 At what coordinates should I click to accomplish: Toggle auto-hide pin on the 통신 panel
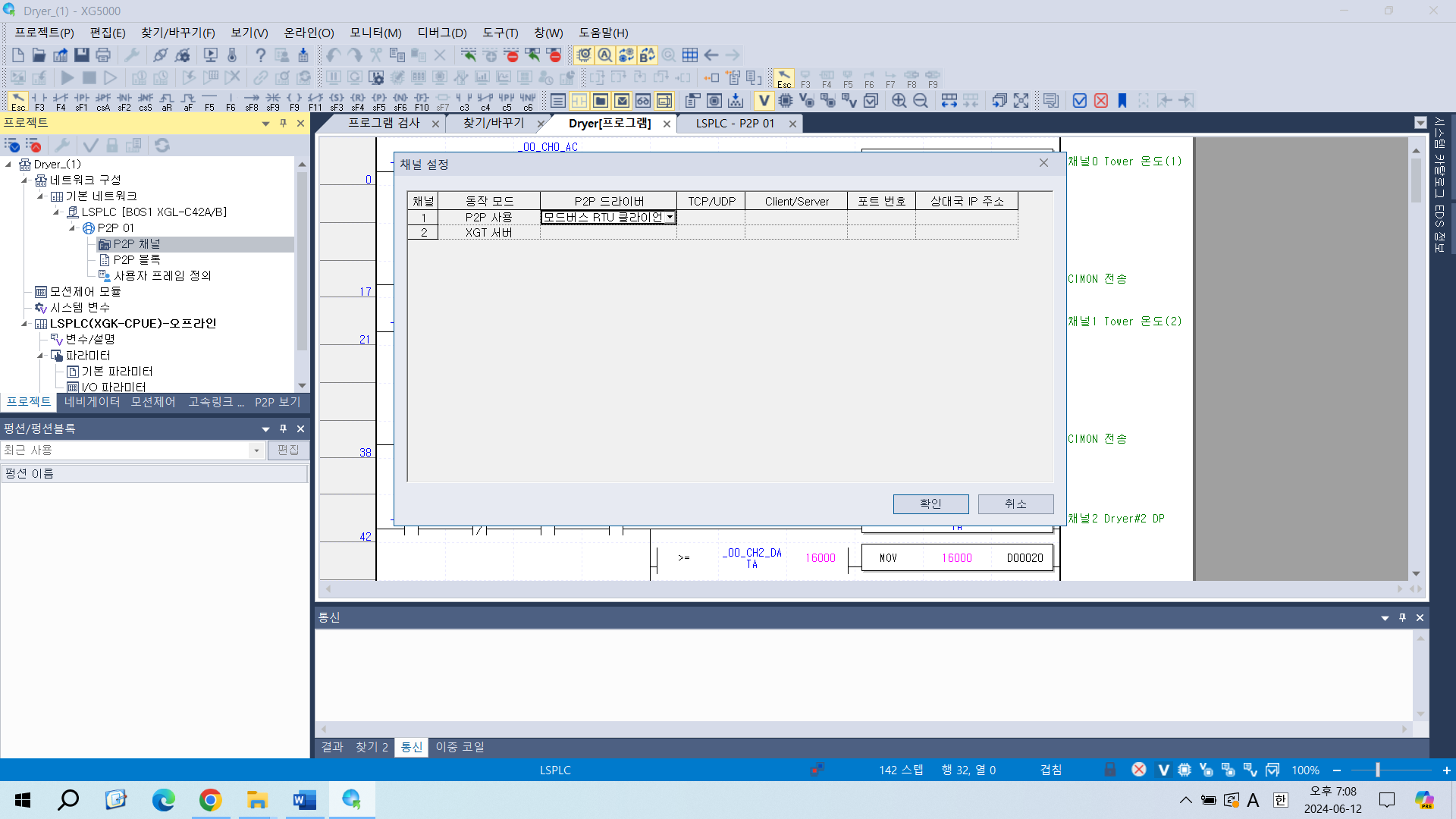pyautogui.click(x=1402, y=617)
